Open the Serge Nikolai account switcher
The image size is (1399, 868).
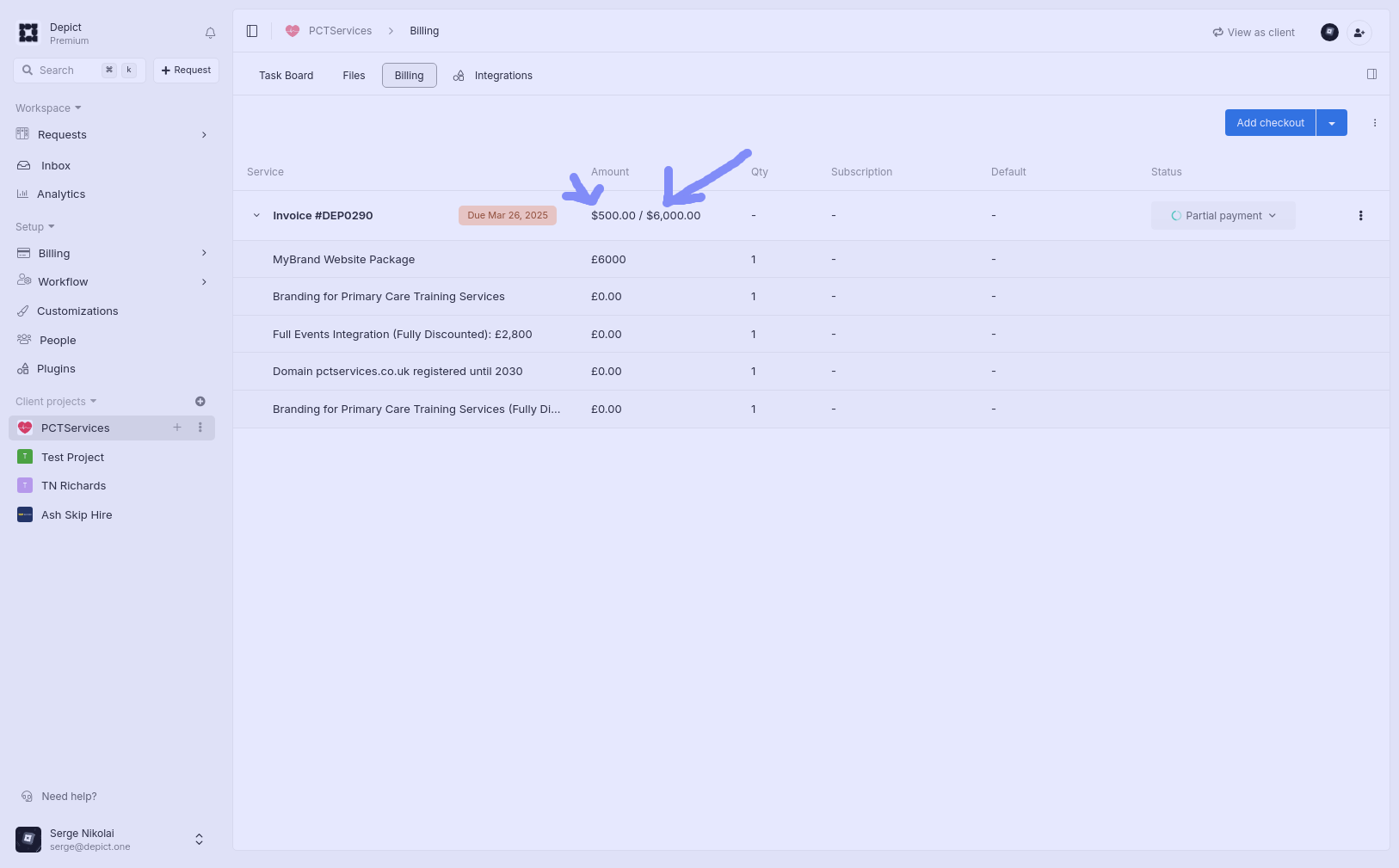coord(199,840)
